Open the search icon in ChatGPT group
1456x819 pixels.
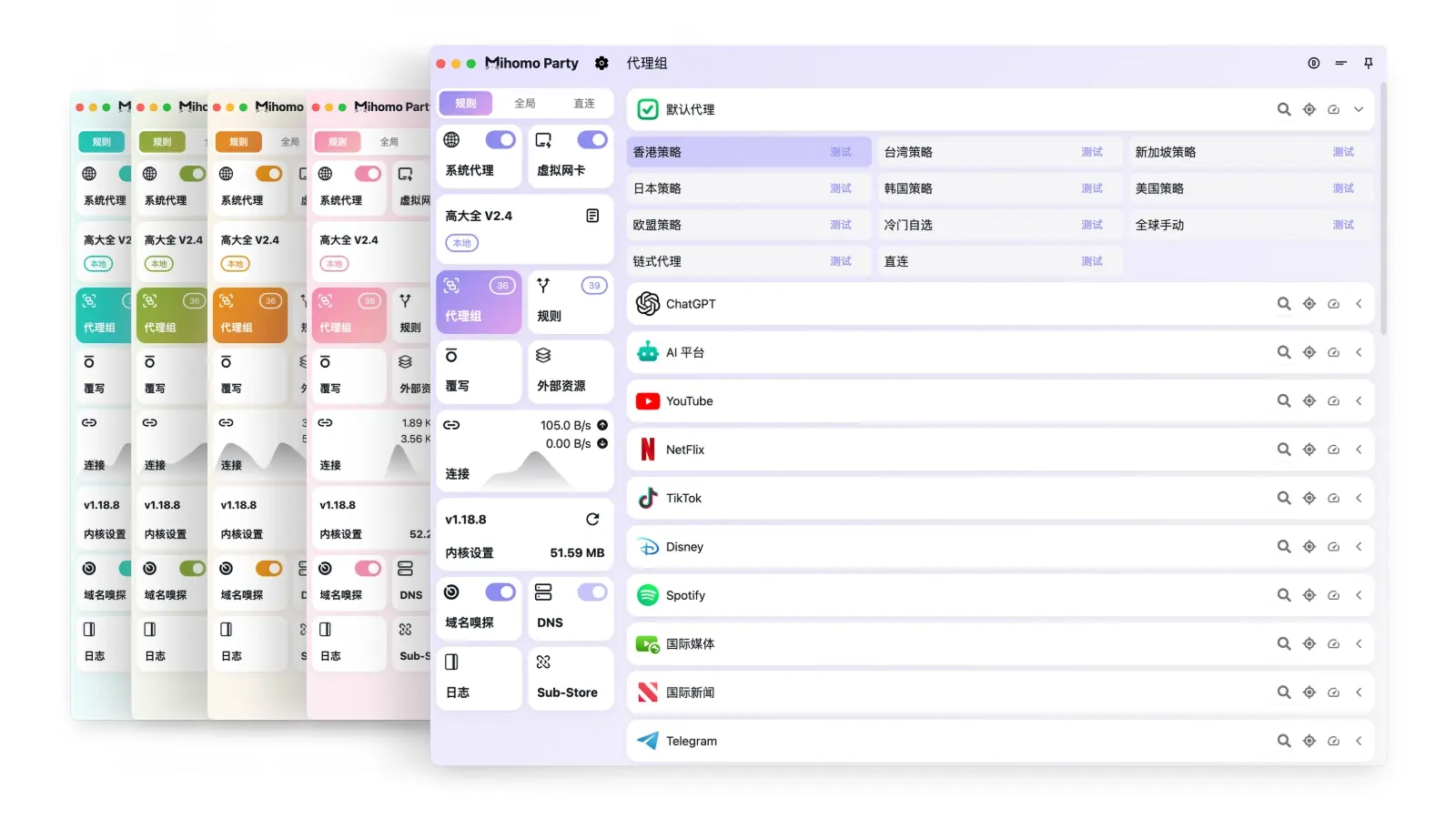click(x=1283, y=303)
